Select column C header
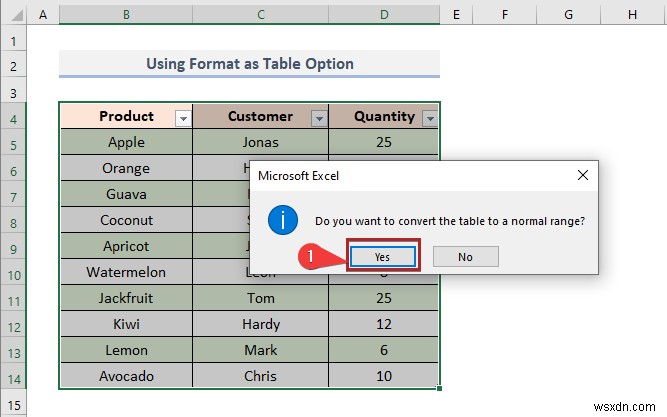Screen dimensions: 667x417 pyautogui.click(x=260, y=15)
